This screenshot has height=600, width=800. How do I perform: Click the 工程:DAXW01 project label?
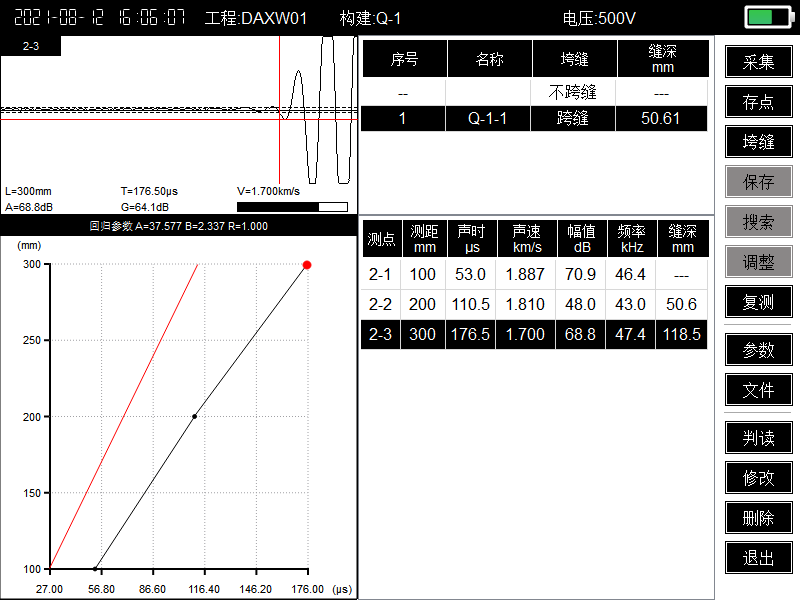pyautogui.click(x=256, y=18)
